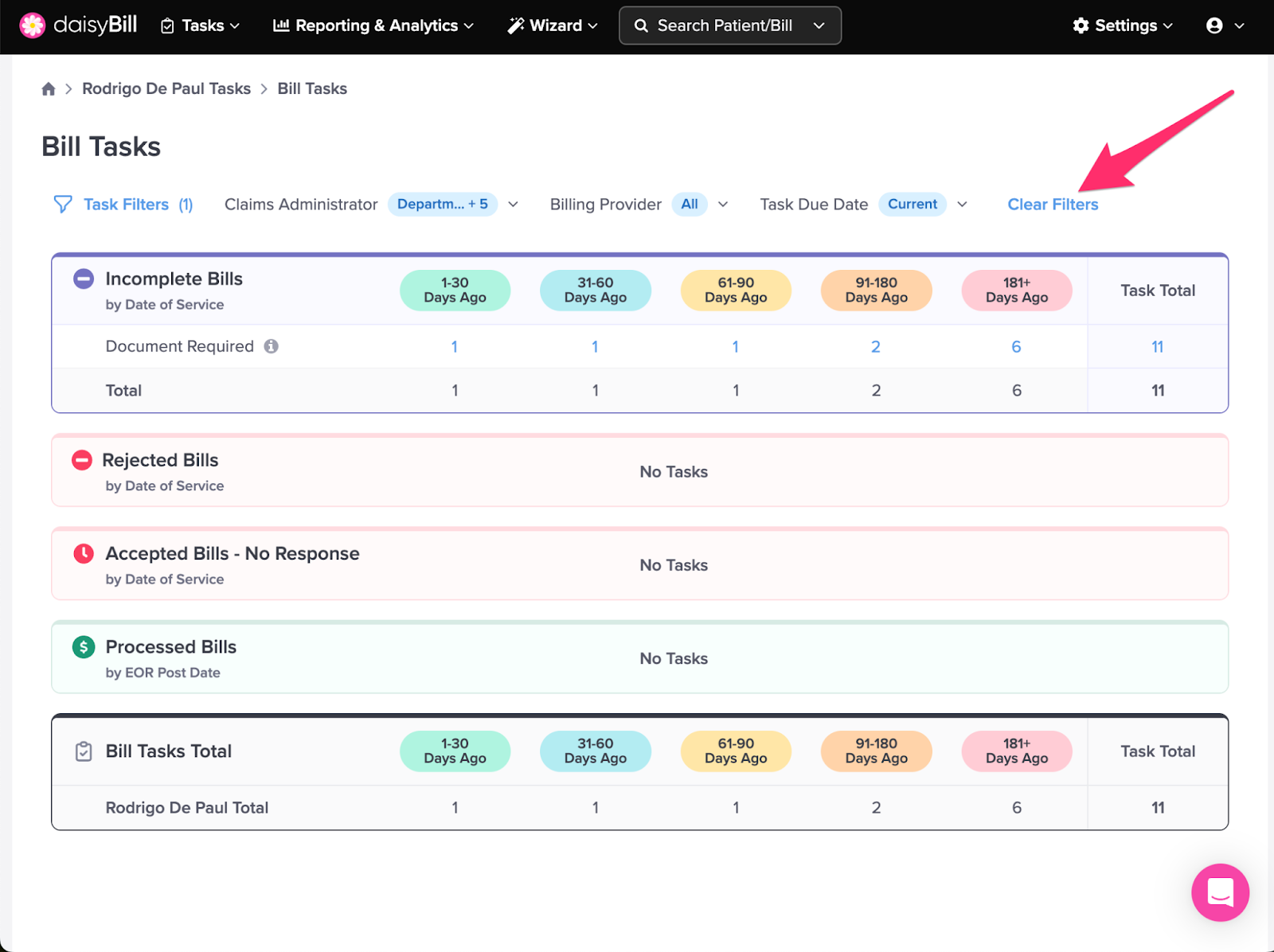Select the 181+ Days Ago count of 6
This screenshot has width=1274, height=952.
click(x=1016, y=346)
